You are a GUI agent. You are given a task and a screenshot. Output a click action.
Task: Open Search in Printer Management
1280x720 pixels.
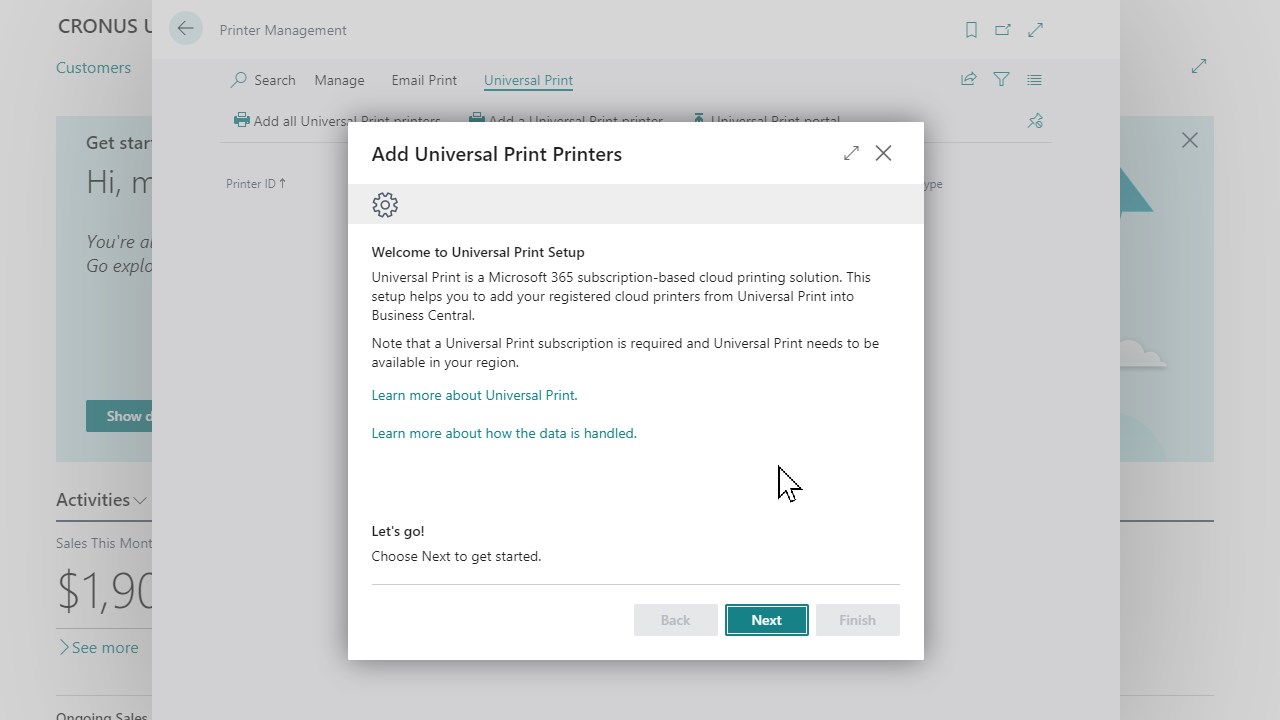(263, 80)
